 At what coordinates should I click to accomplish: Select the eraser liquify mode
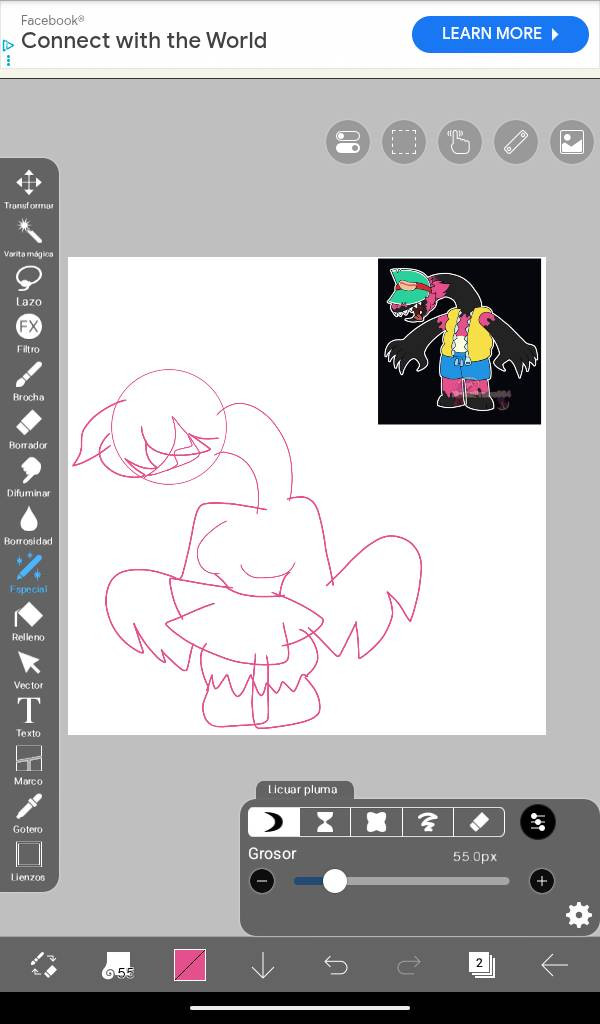coord(479,822)
